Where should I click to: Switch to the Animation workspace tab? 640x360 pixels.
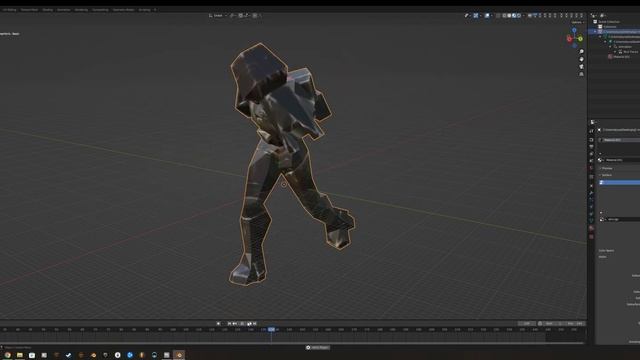coord(63,10)
